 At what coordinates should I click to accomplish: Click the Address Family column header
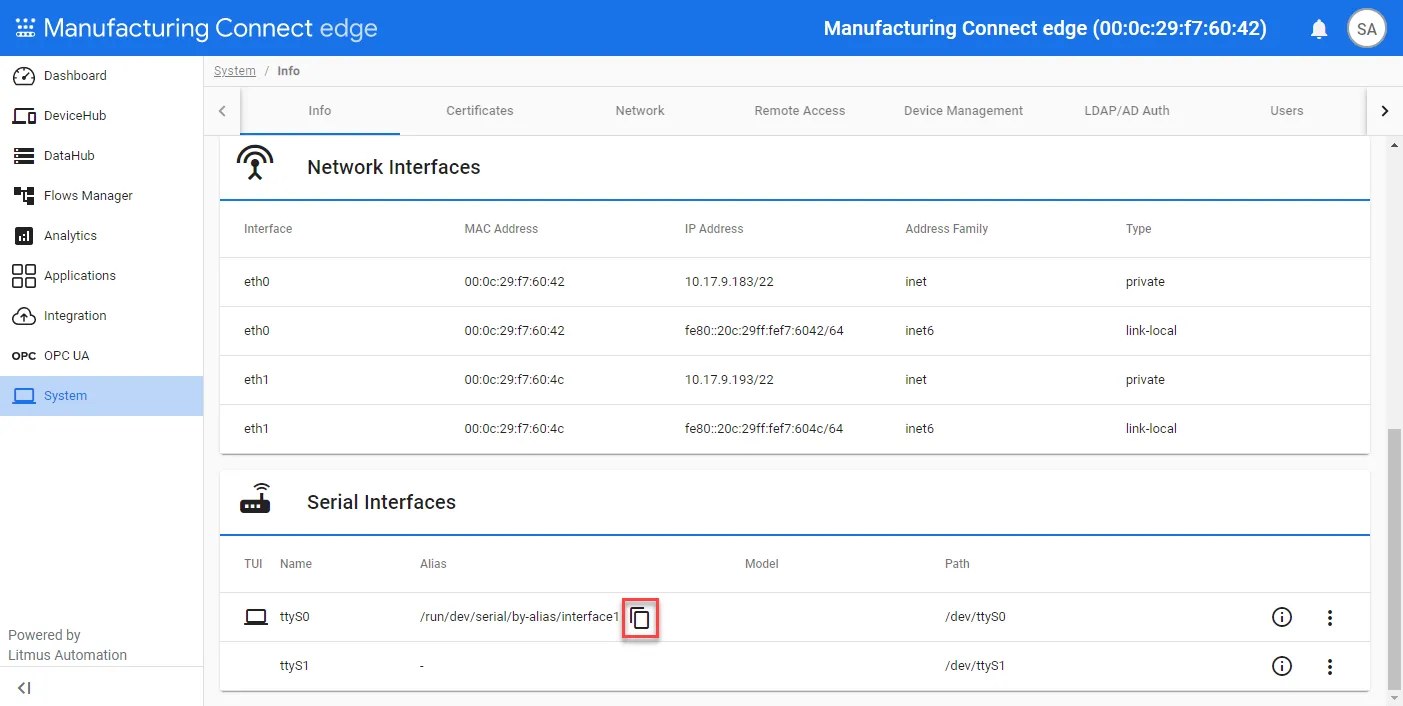[946, 229]
